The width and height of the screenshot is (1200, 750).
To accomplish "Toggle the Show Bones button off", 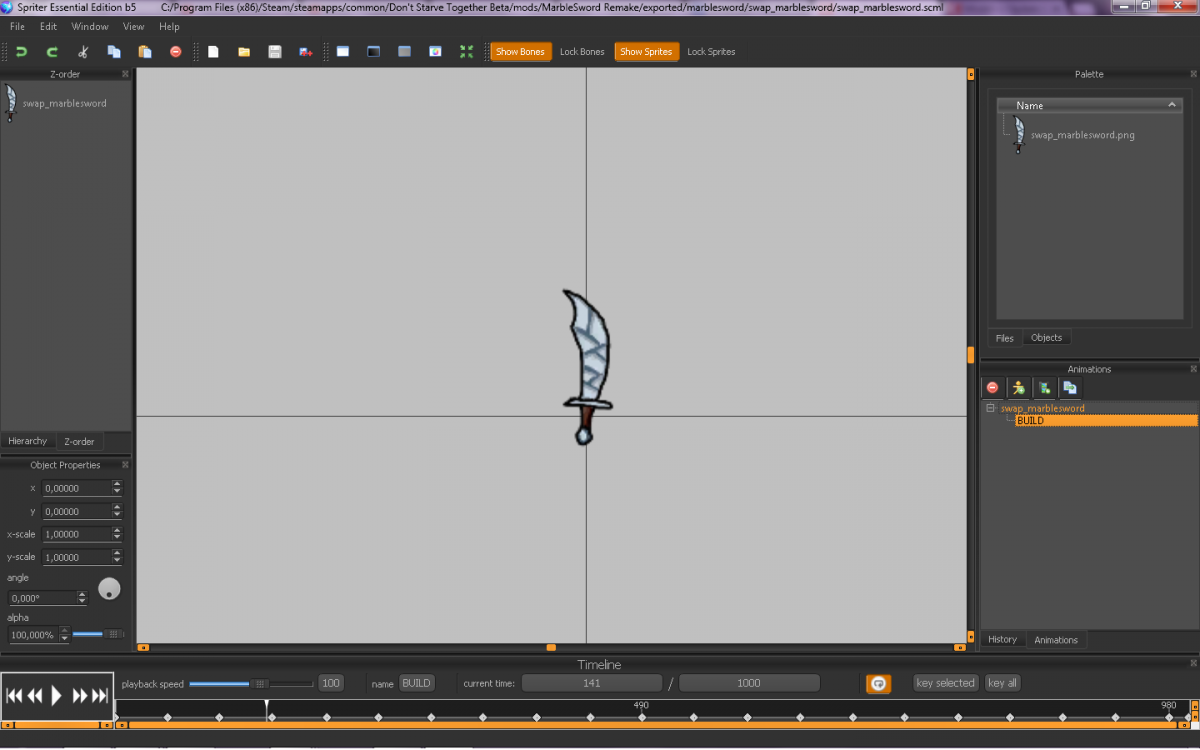I will 520,52.
